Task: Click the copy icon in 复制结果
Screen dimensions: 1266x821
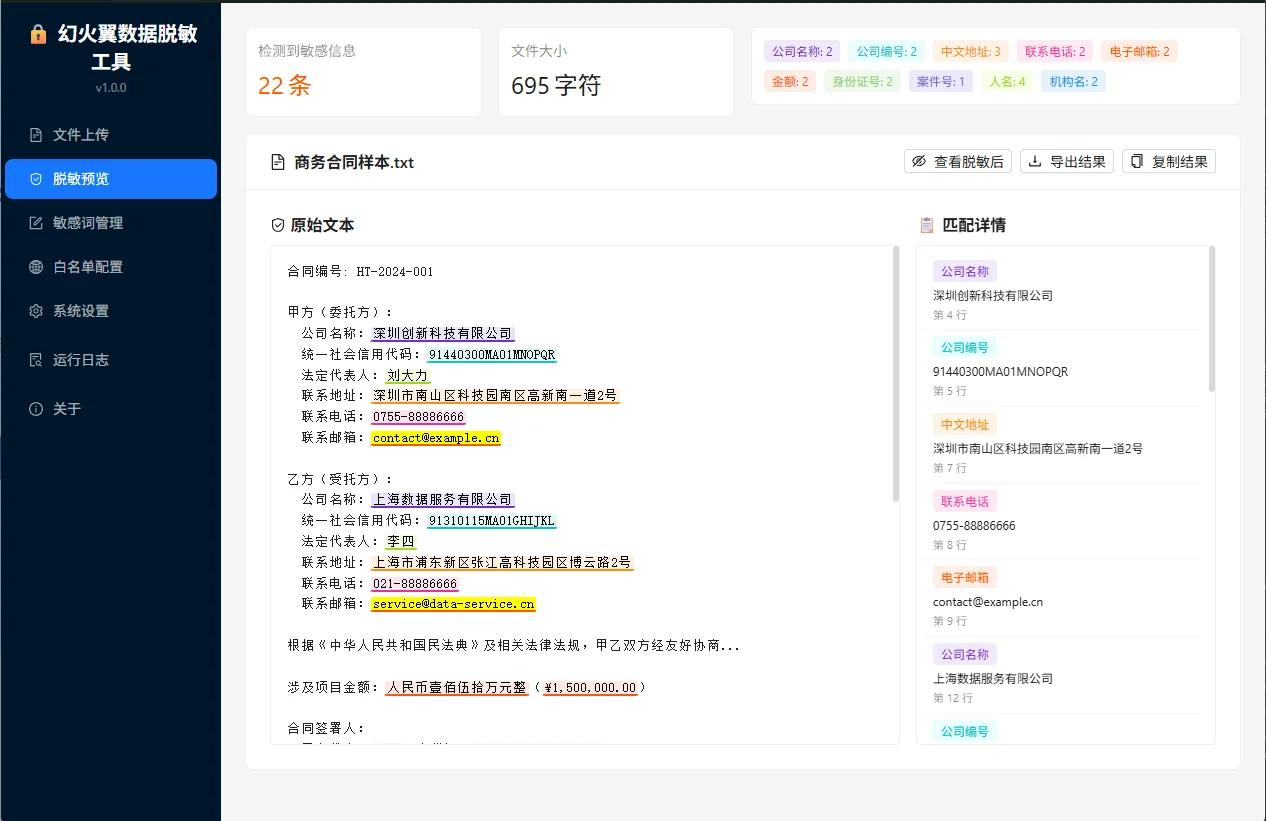Action: 1137,161
